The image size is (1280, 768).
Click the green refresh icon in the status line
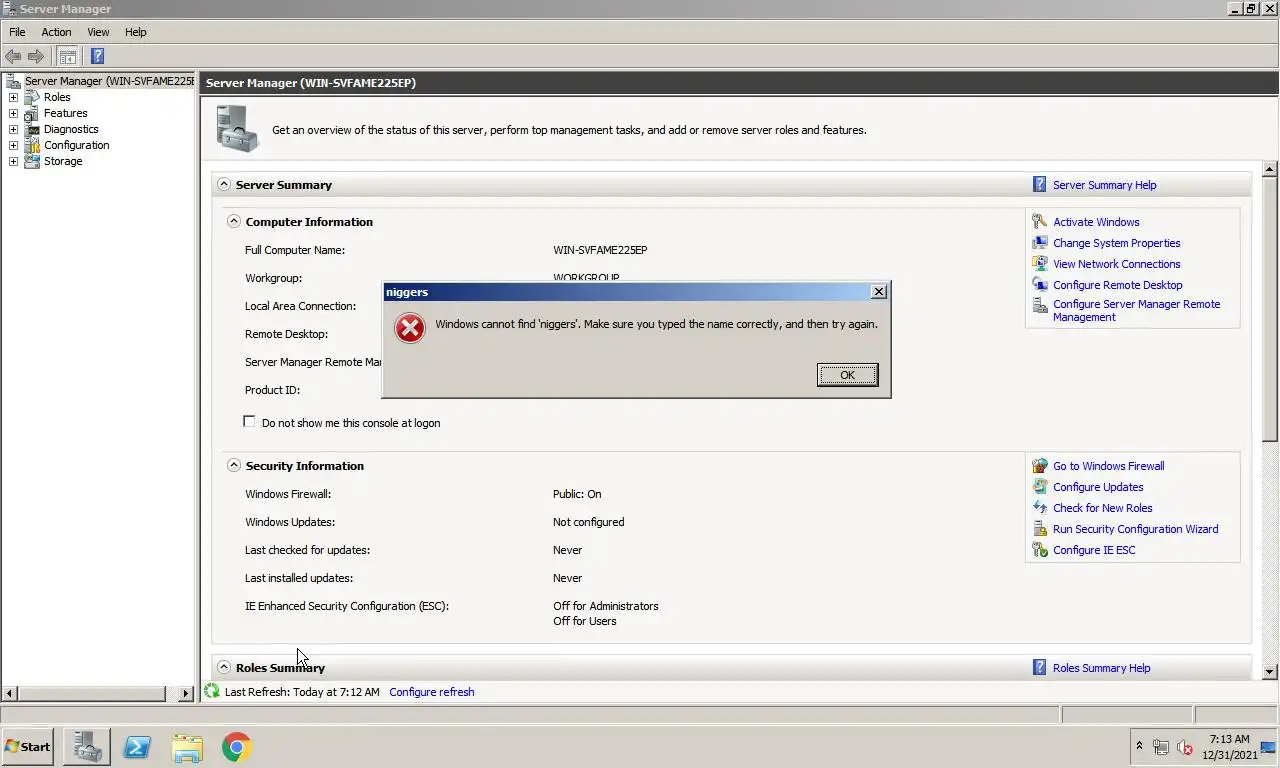click(212, 691)
